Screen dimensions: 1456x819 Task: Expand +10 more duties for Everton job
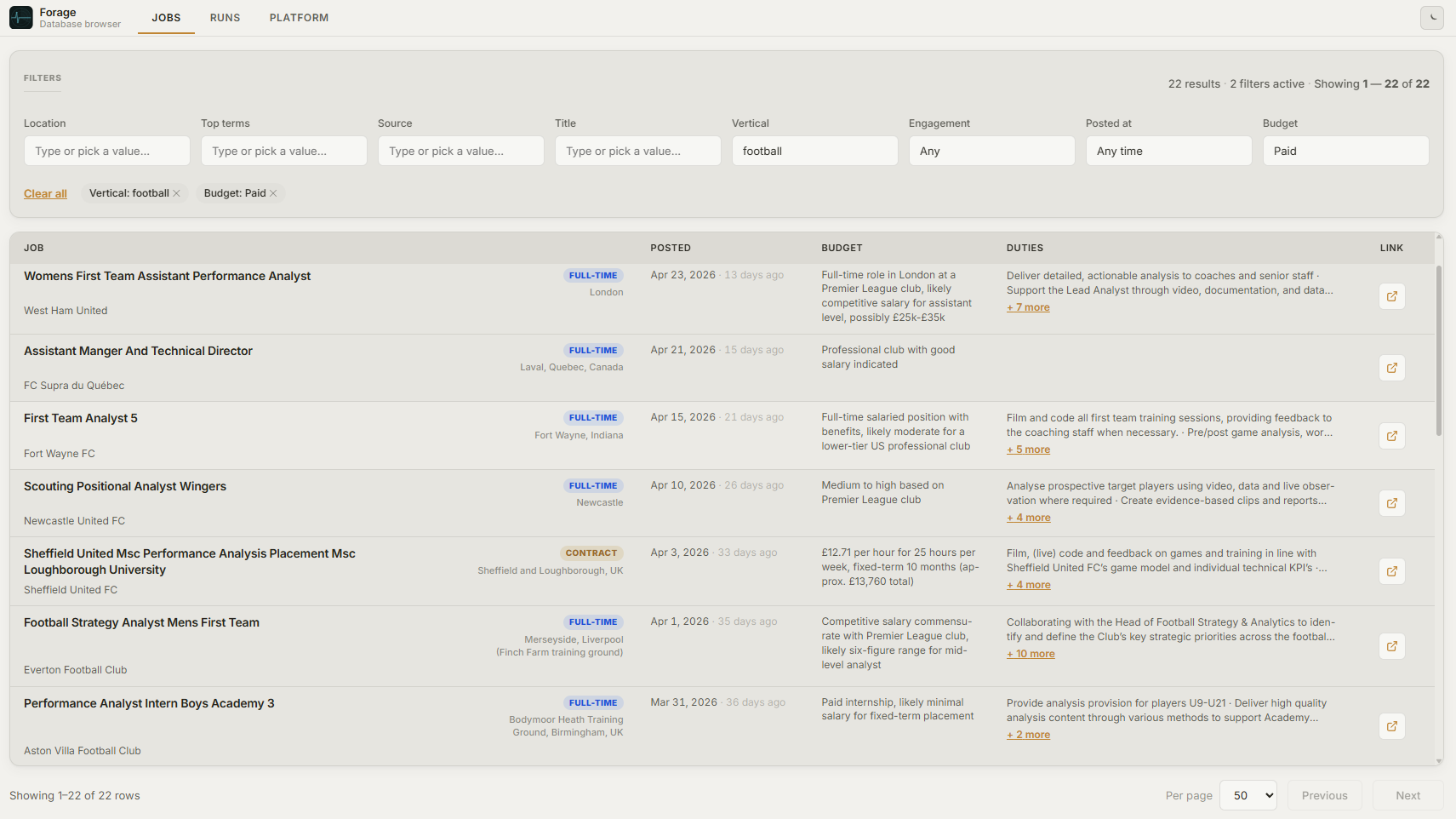point(1031,654)
